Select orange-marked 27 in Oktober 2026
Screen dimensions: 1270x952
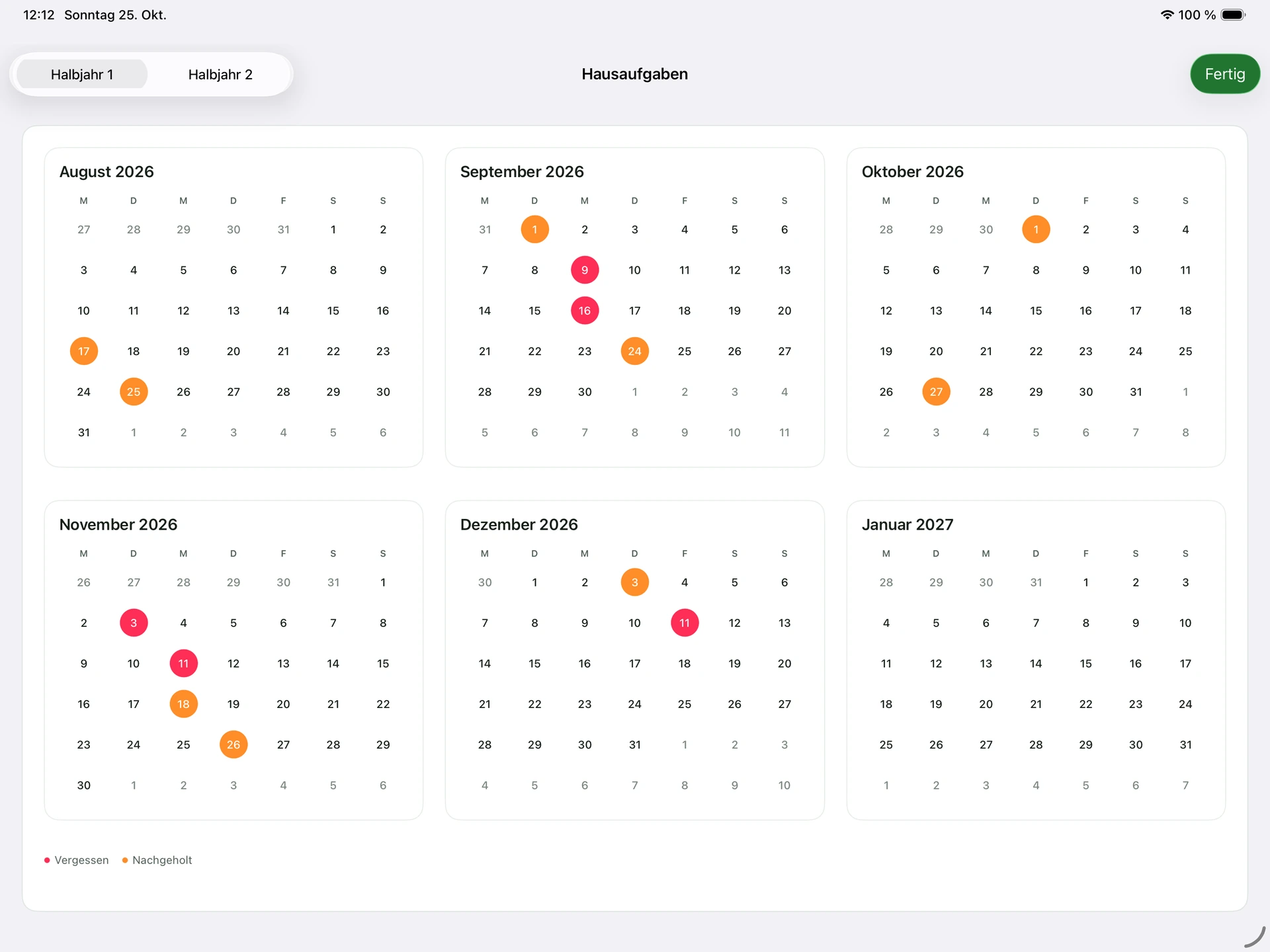pyautogui.click(x=936, y=392)
